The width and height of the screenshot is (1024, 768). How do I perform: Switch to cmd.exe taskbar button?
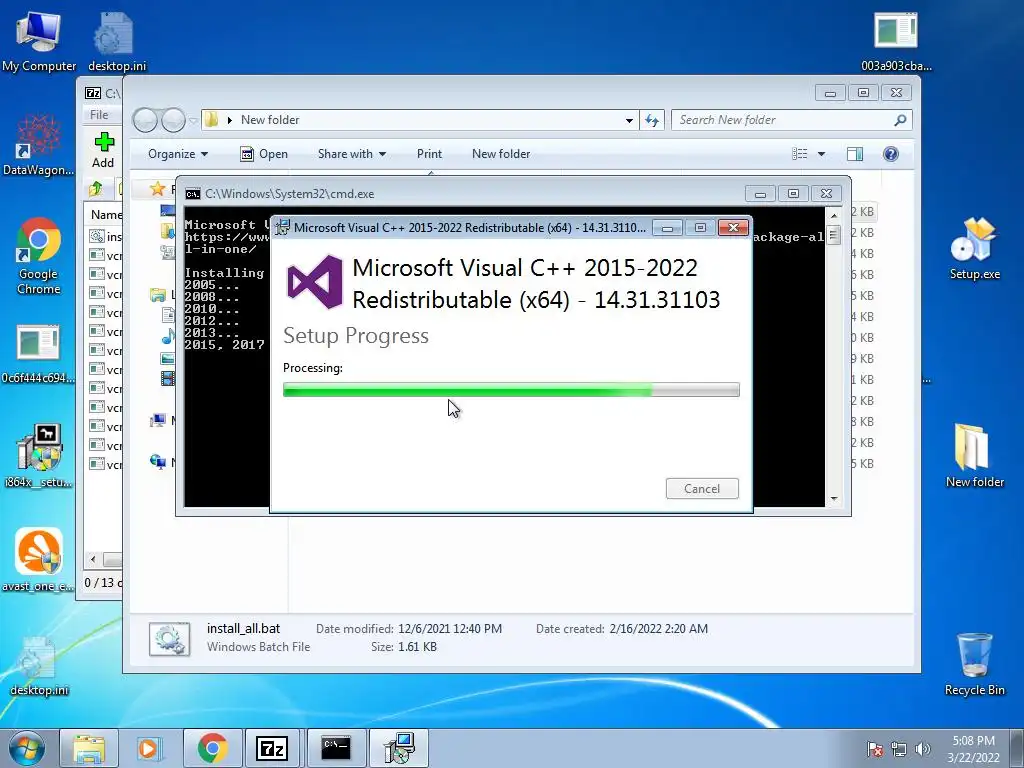336,748
